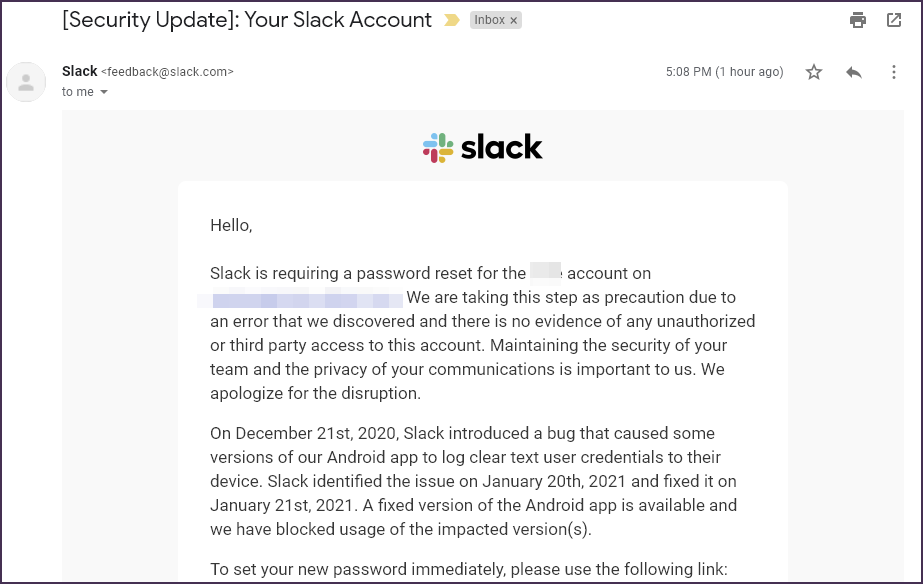Expand recipient details arrow beside "to me"
The image size is (923, 584).
104,92
